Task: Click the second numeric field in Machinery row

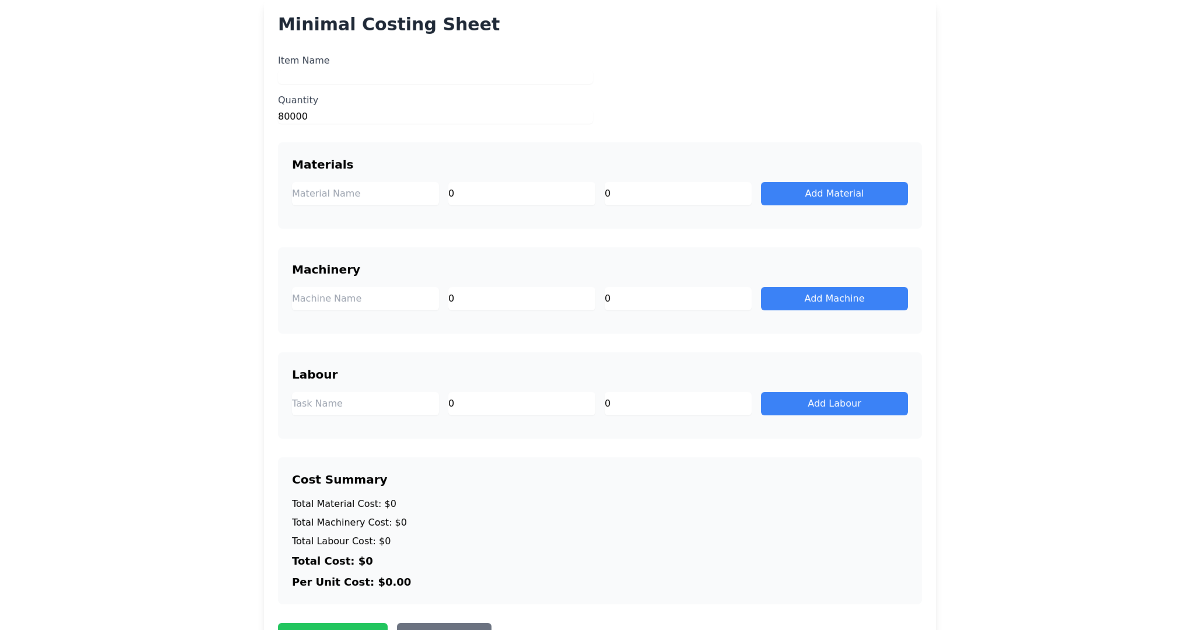Action: point(676,298)
